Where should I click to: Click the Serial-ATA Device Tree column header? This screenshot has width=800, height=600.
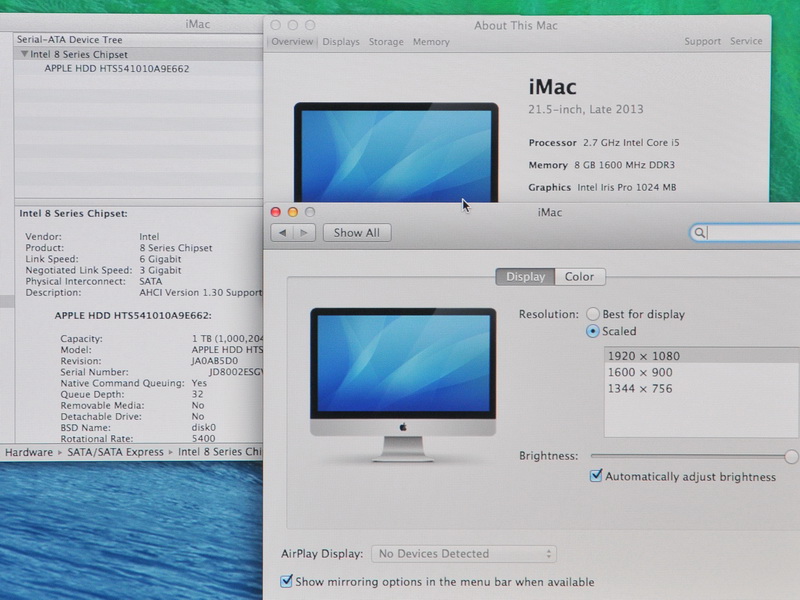[139, 40]
